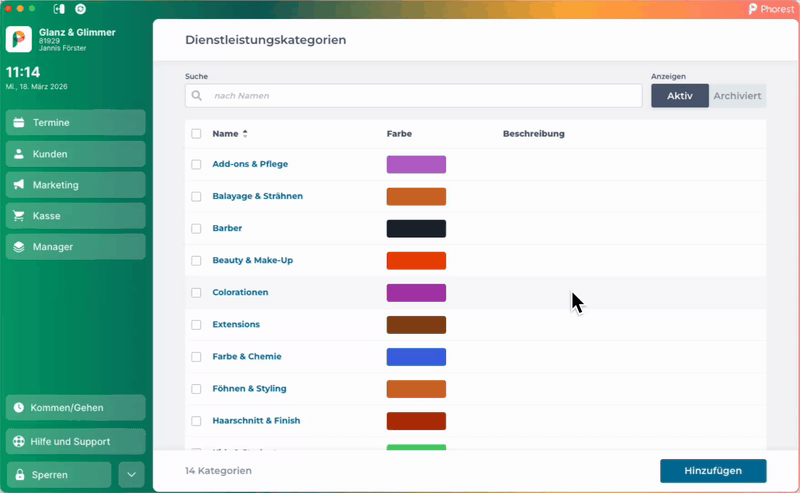Click the Phorest brand label at top right

(x=771, y=9)
